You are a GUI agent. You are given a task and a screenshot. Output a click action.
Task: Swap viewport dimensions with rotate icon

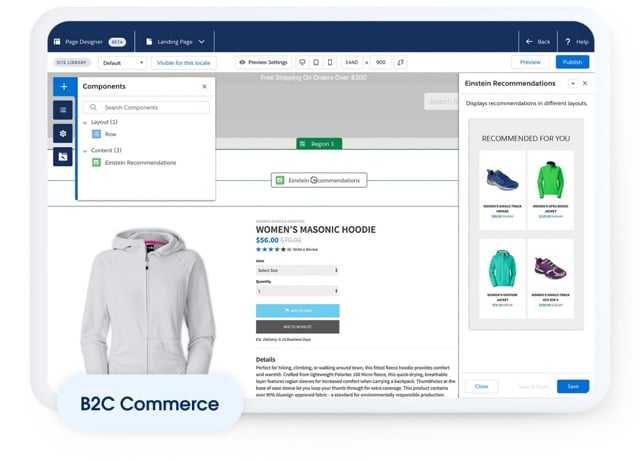click(x=400, y=62)
